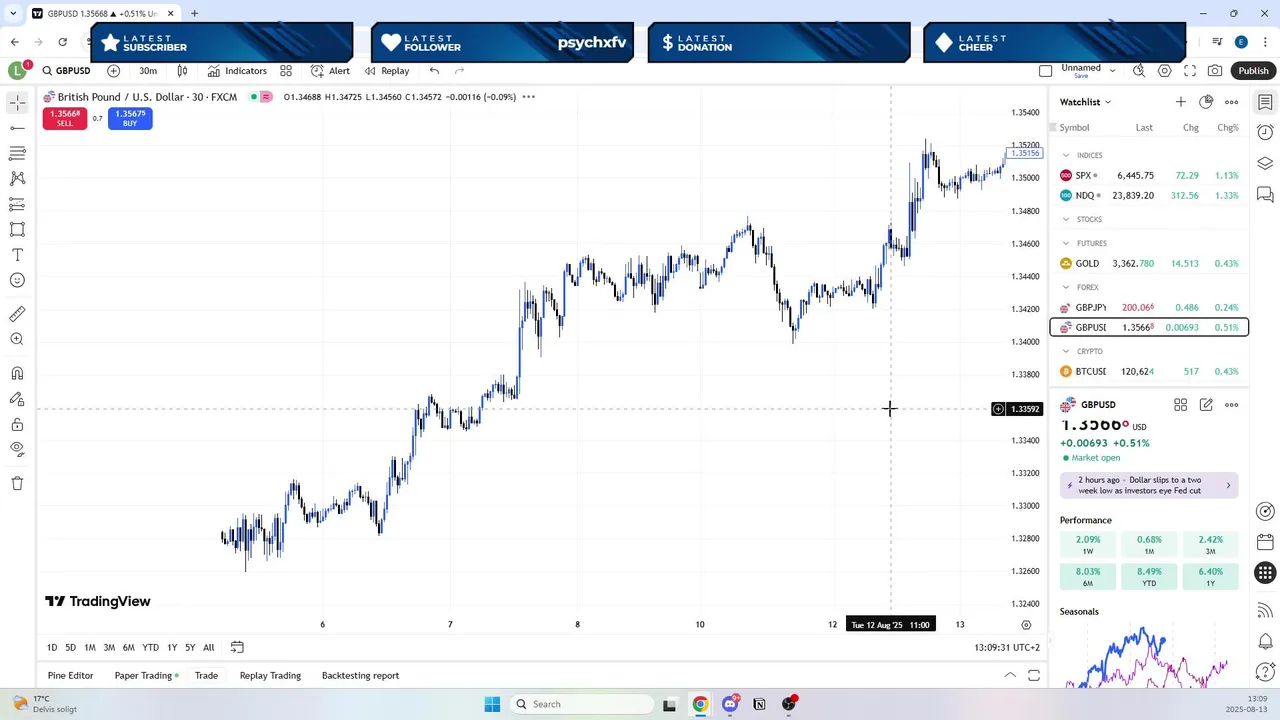This screenshot has width=1280, height=720.
Task: Expand the Watchlist name dropdown
Action: click(x=1086, y=102)
